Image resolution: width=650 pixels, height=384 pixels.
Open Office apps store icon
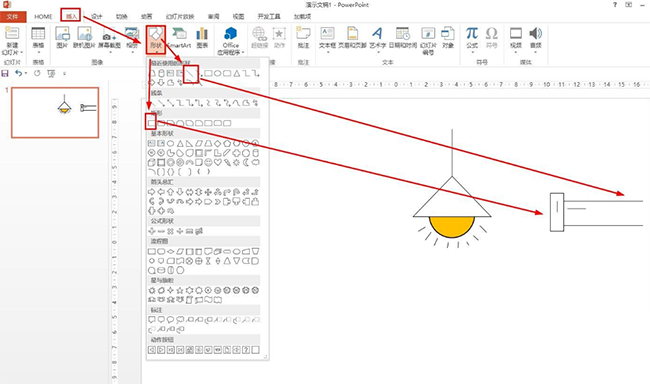point(230,41)
